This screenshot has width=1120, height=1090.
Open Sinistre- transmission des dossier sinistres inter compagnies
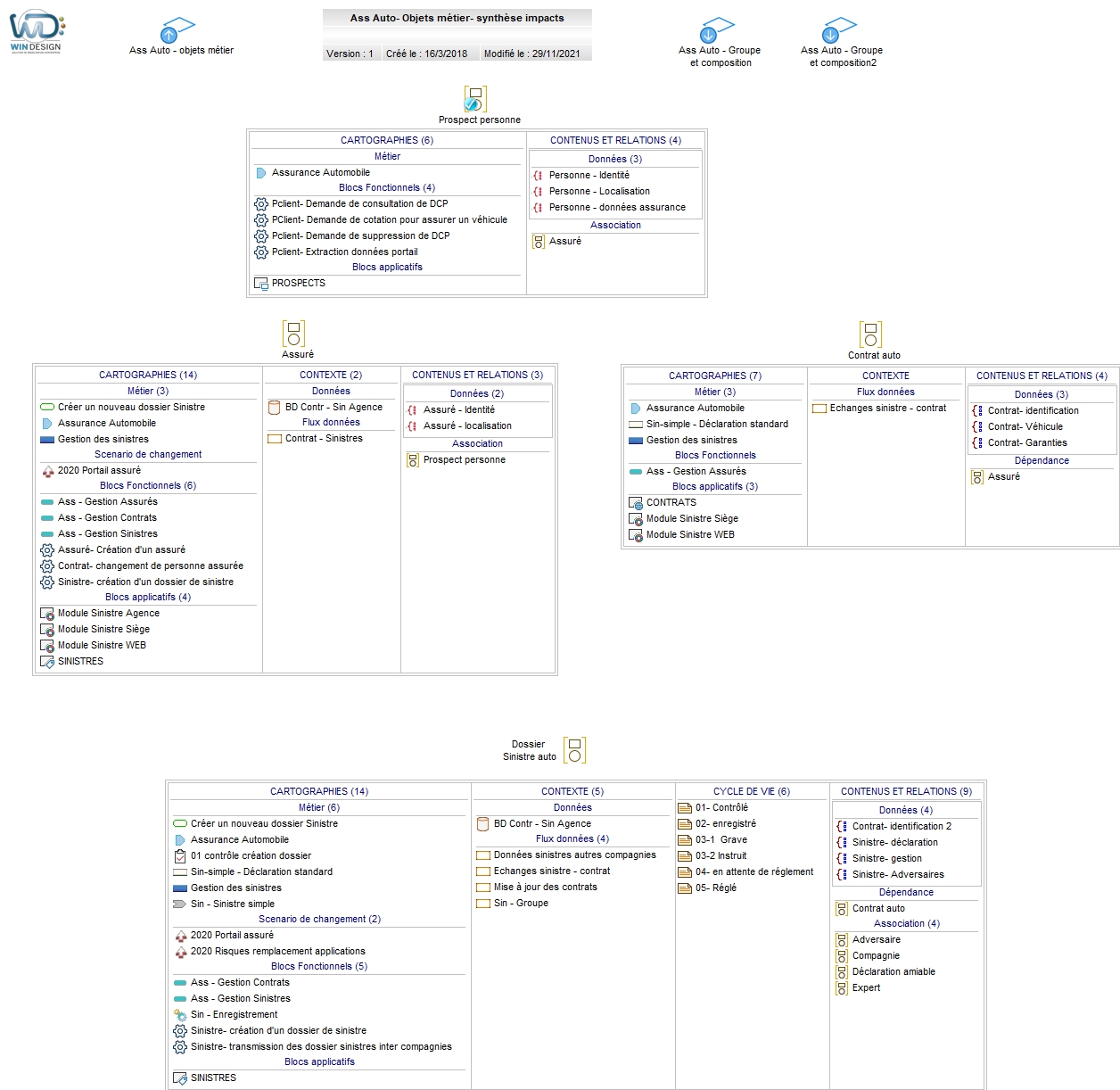[321, 1047]
